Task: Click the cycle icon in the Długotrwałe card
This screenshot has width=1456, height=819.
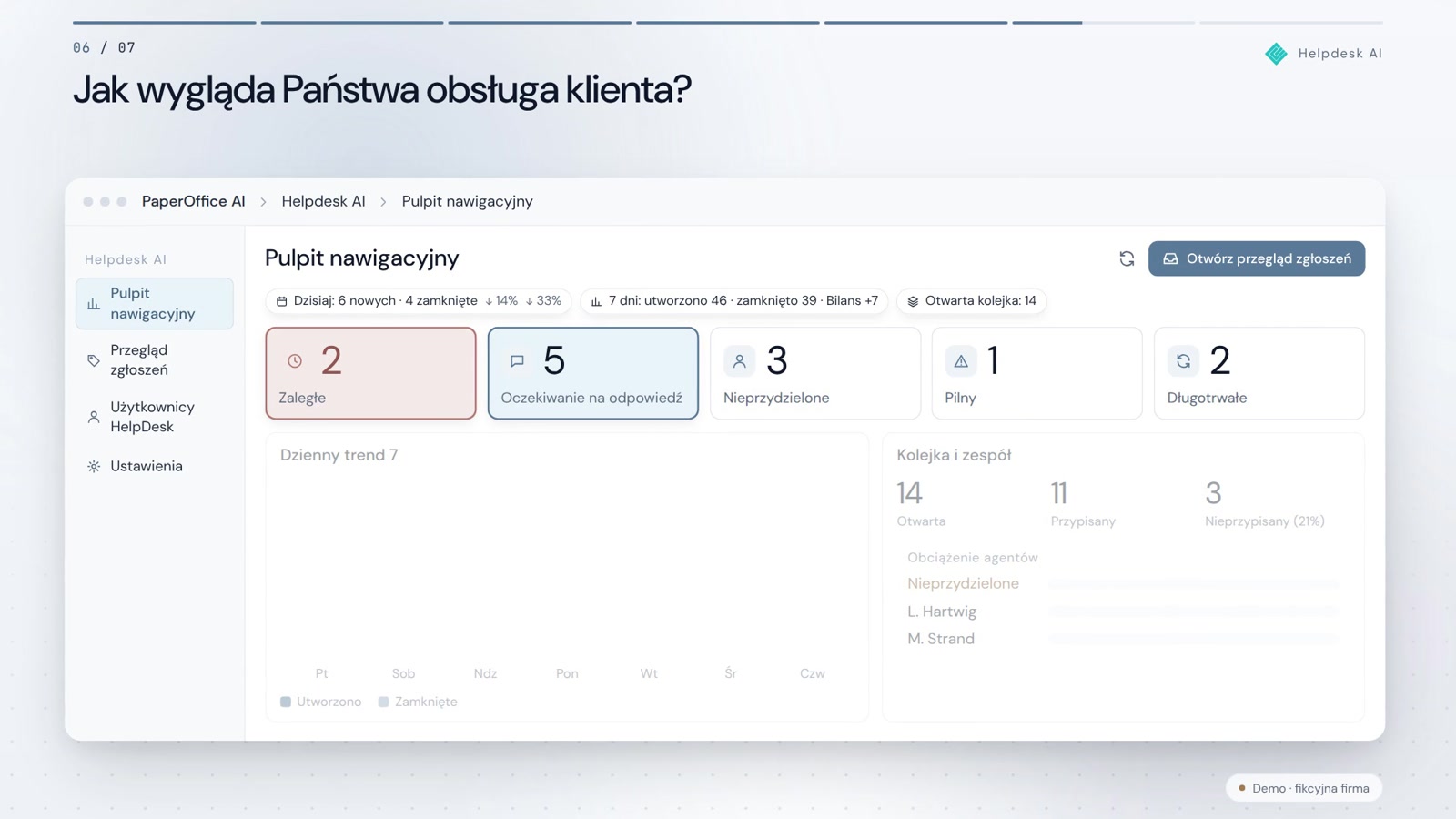Action: [1183, 361]
